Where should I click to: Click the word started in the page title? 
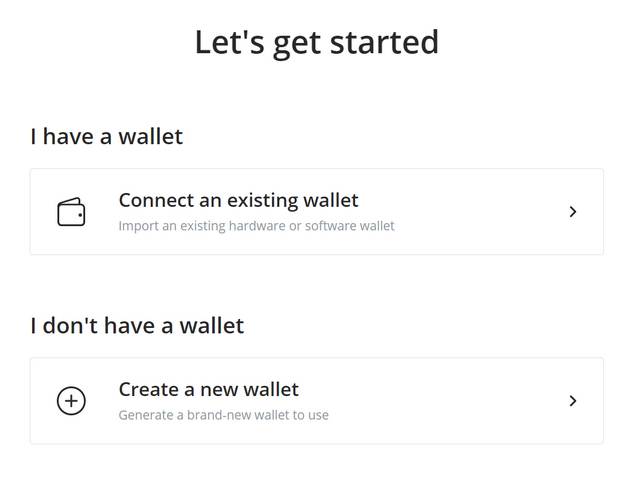[x=384, y=42]
